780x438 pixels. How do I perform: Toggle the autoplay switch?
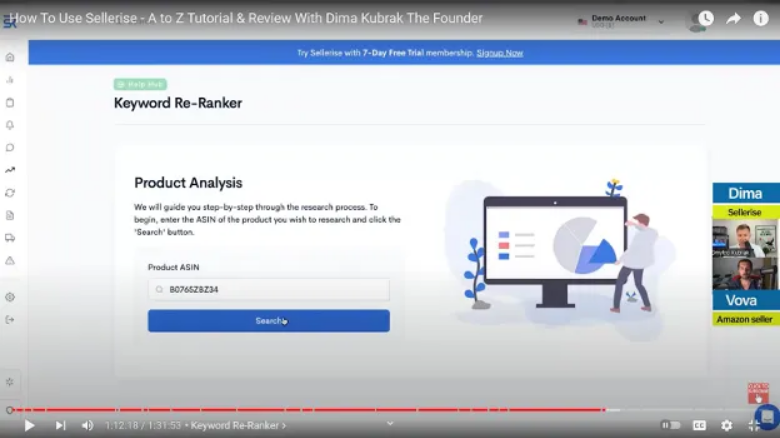point(670,425)
